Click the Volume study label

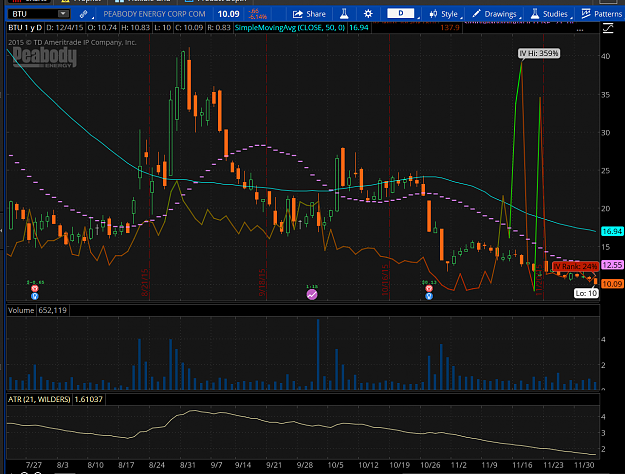point(21,310)
